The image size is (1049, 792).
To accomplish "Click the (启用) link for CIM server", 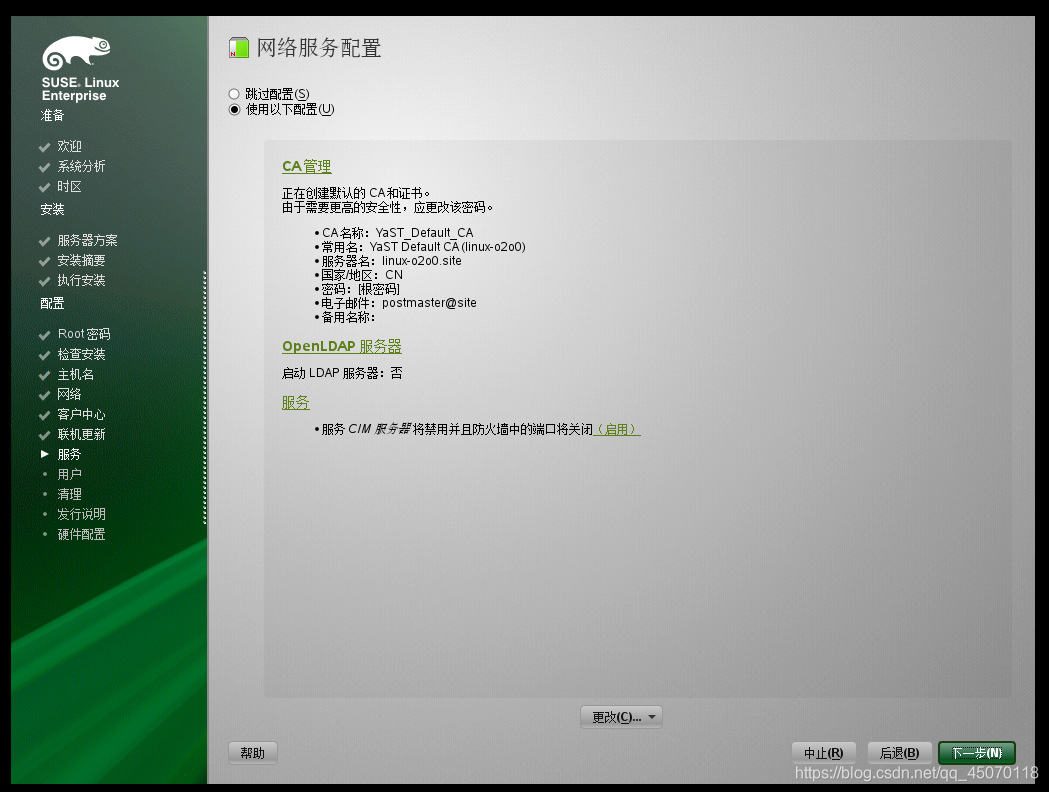I will [x=617, y=429].
